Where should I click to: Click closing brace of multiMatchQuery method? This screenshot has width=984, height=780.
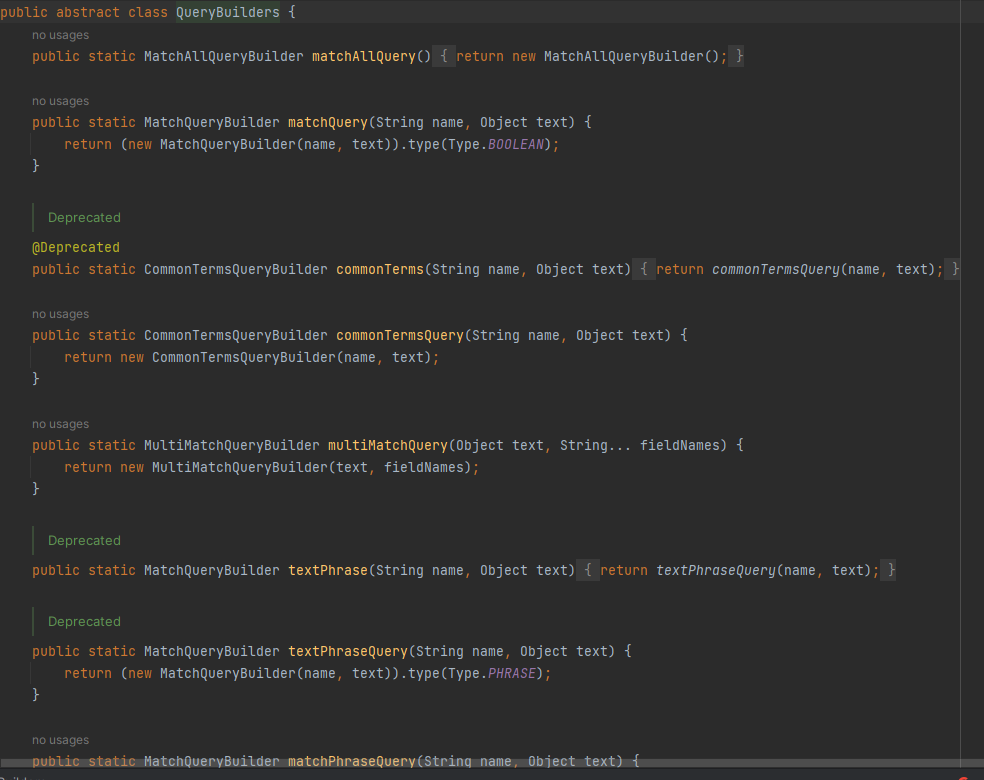click(x=36, y=489)
